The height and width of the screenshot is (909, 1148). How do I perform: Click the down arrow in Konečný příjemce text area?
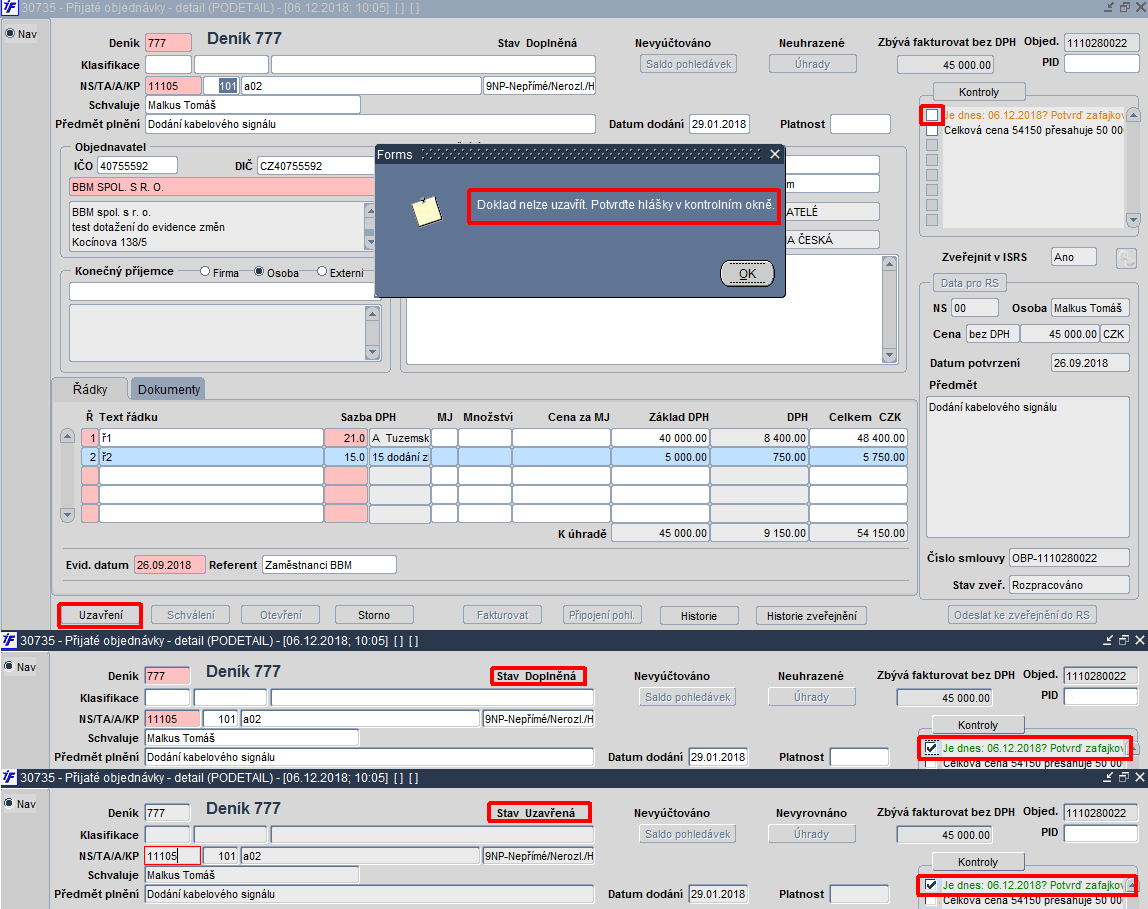point(373,353)
